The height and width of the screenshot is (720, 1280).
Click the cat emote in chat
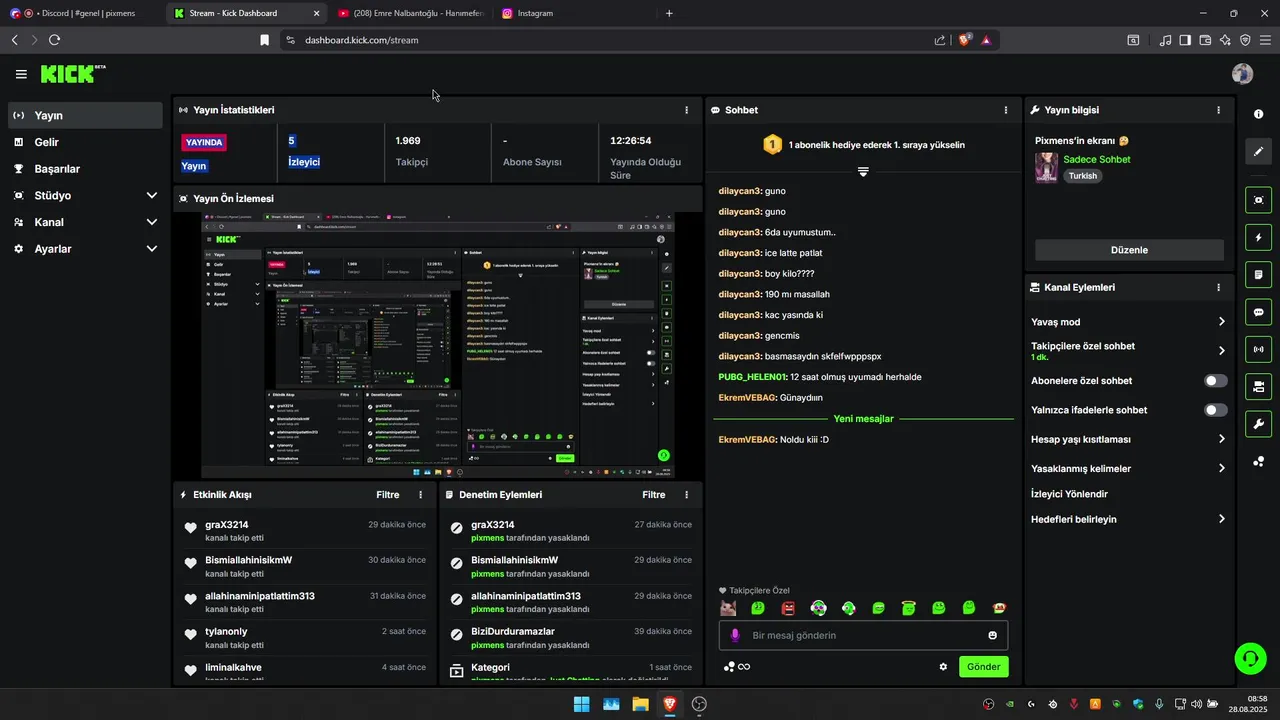pyautogui.click(x=728, y=608)
